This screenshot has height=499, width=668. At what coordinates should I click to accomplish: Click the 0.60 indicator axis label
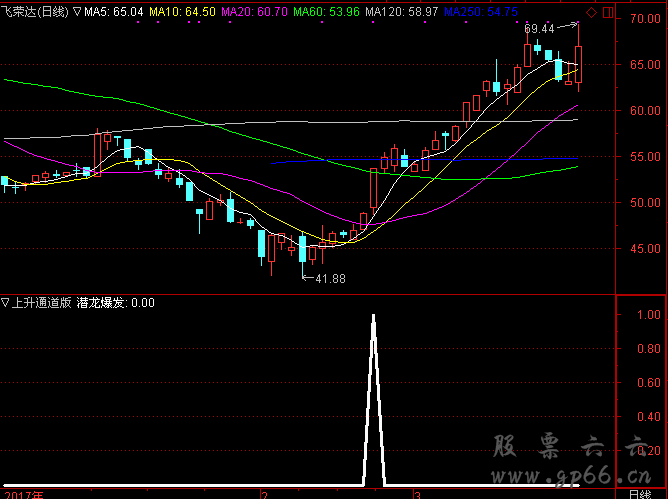(x=649, y=383)
